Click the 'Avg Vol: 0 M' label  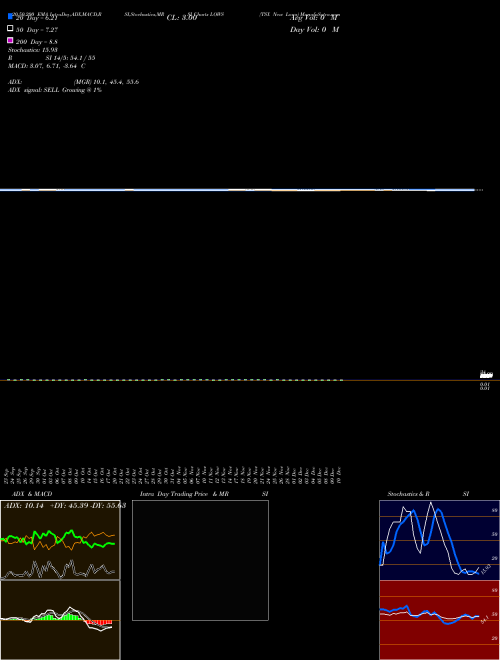314,18
